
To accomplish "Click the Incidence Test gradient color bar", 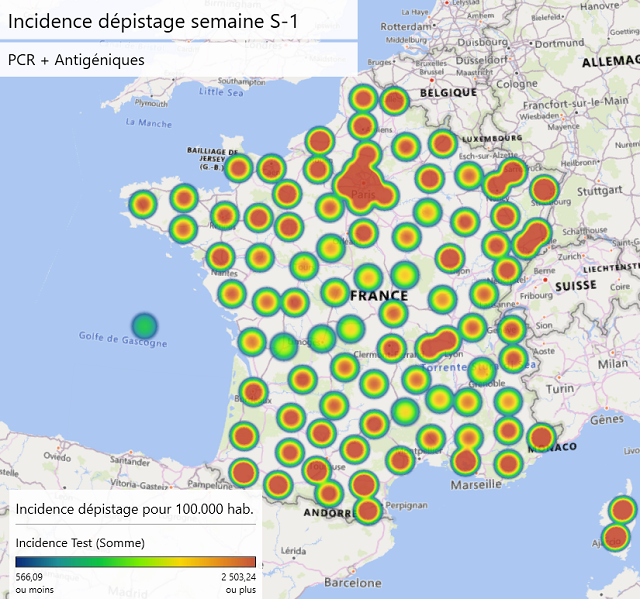I will 136,562.
